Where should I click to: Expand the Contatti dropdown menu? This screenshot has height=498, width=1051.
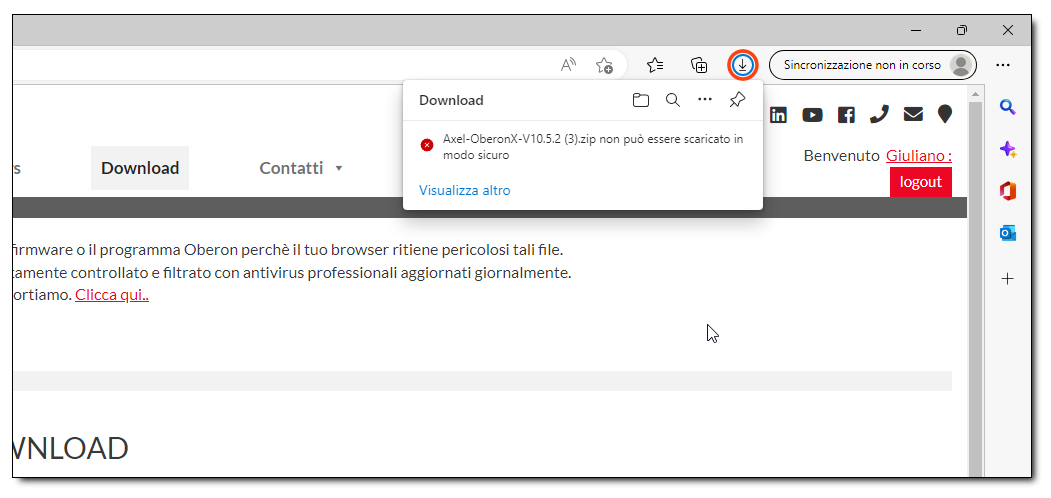pos(301,168)
